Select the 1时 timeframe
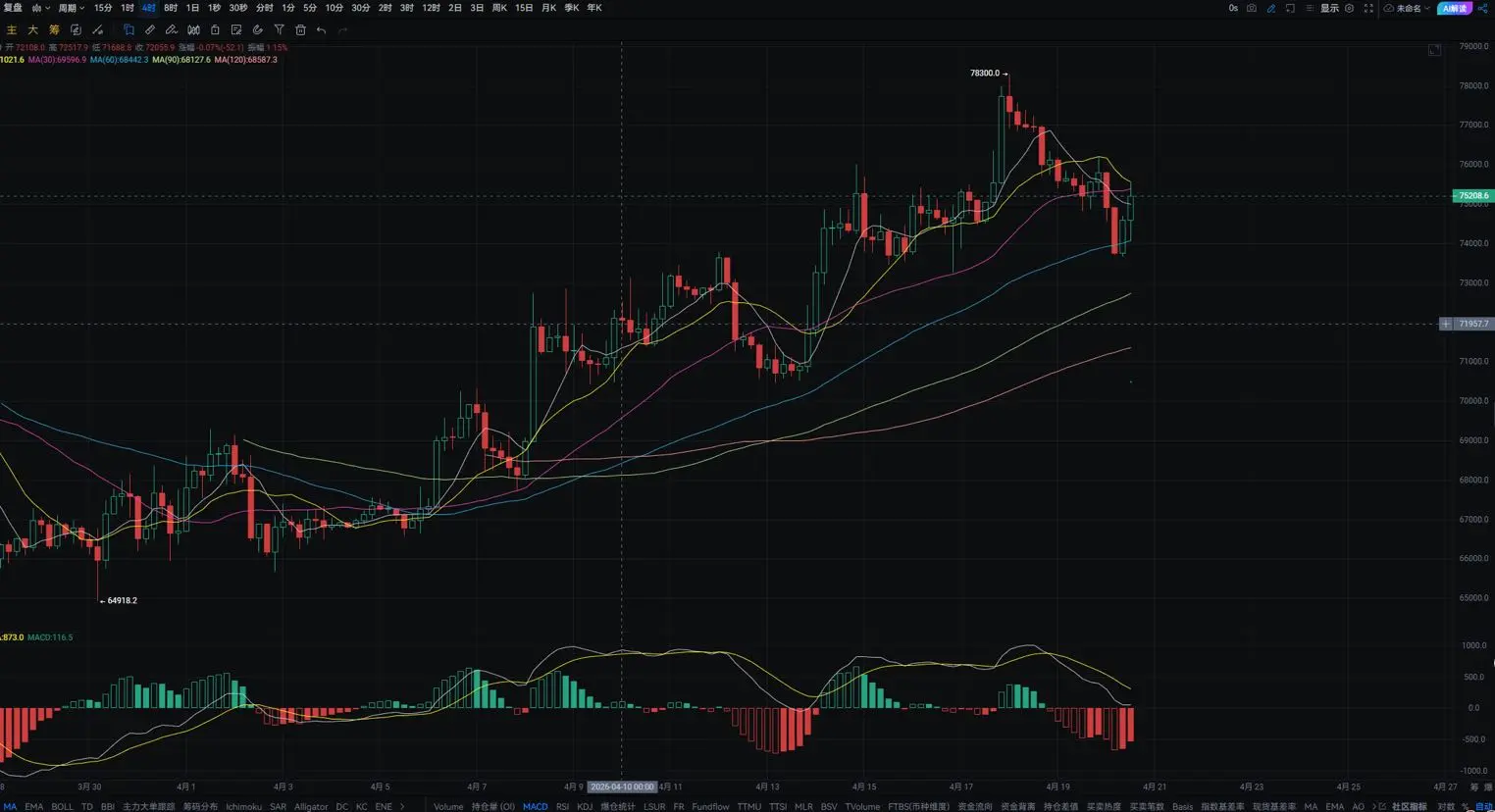Screen dimensions: 1495x812 pyautogui.click(x=128, y=8)
